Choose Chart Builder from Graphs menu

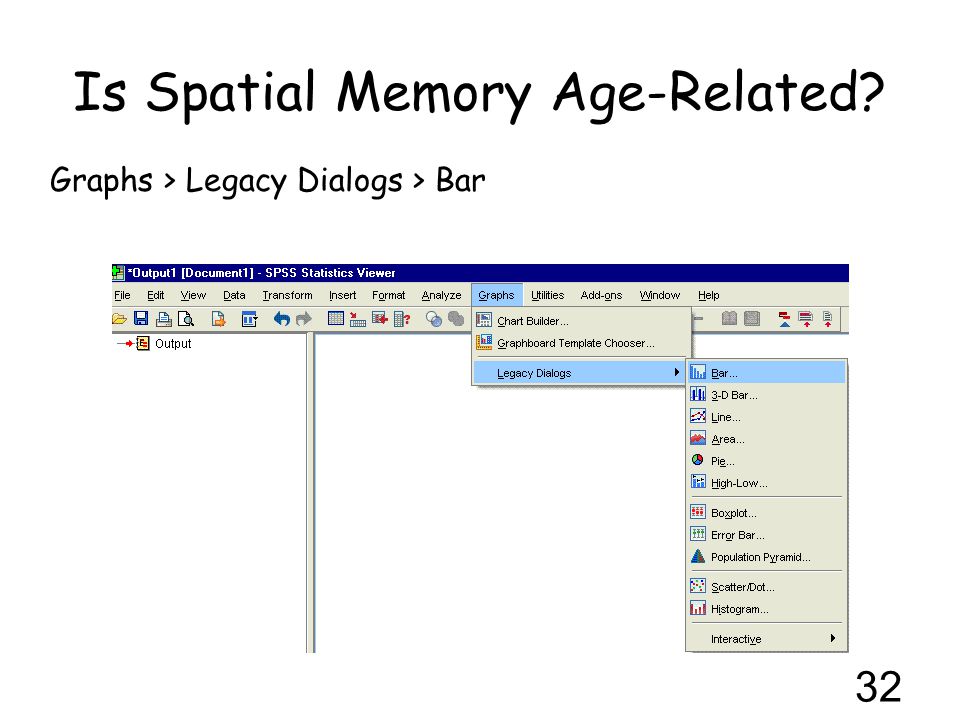click(582, 321)
